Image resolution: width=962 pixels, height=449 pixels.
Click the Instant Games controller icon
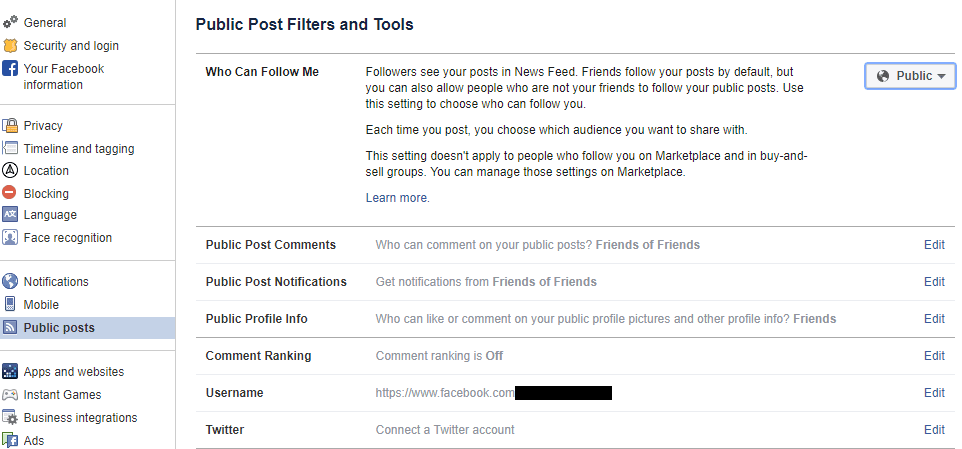10,395
